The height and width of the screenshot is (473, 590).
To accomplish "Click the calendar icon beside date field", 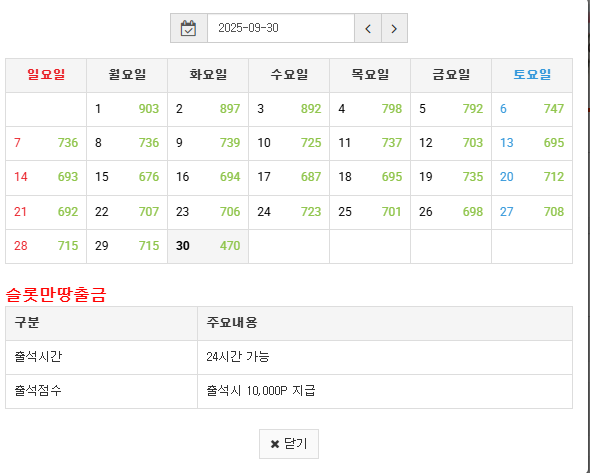I will [x=189, y=28].
